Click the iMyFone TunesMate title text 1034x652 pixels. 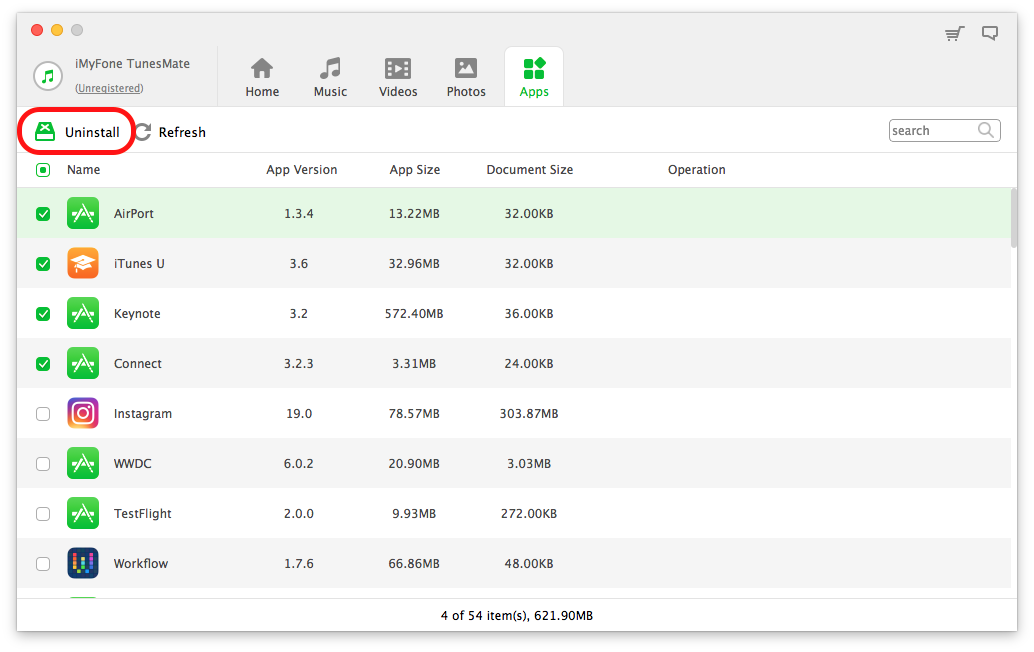(133, 64)
